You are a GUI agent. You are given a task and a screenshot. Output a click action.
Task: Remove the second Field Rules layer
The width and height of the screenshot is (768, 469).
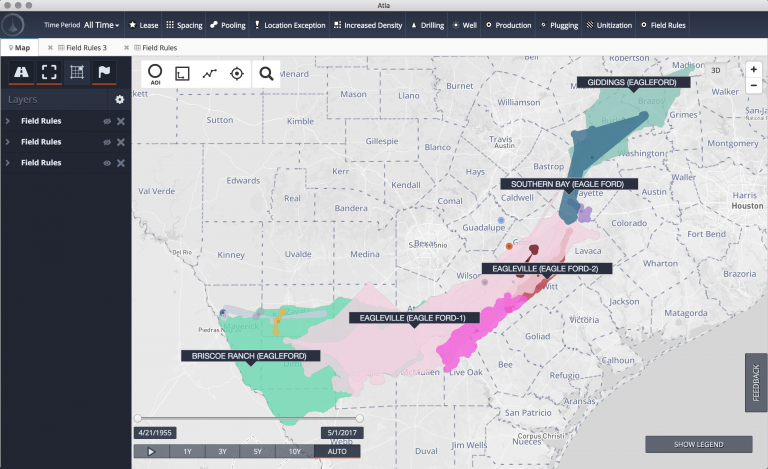121,142
